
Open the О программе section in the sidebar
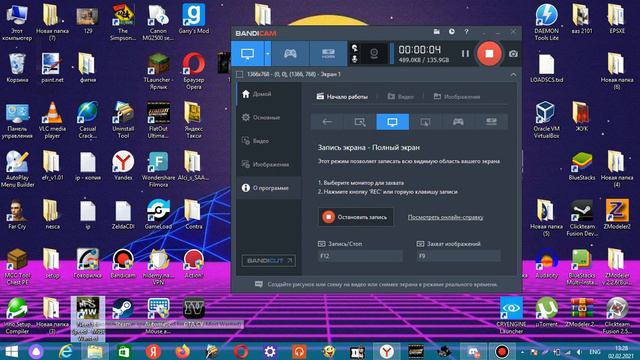coord(269,188)
